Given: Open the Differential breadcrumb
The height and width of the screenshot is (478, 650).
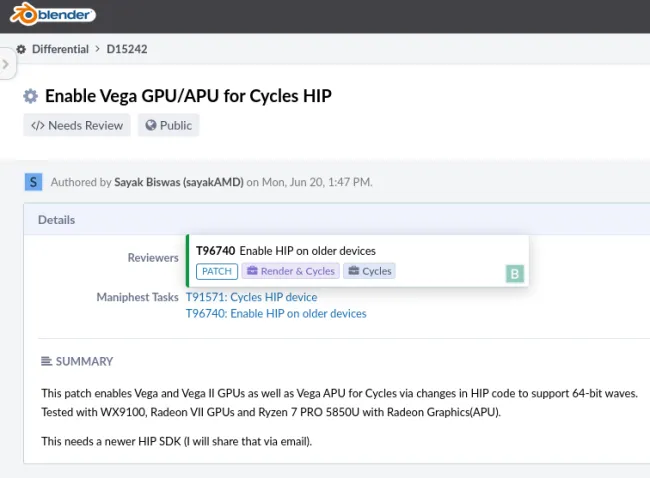Looking at the screenshot, I should [60, 49].
